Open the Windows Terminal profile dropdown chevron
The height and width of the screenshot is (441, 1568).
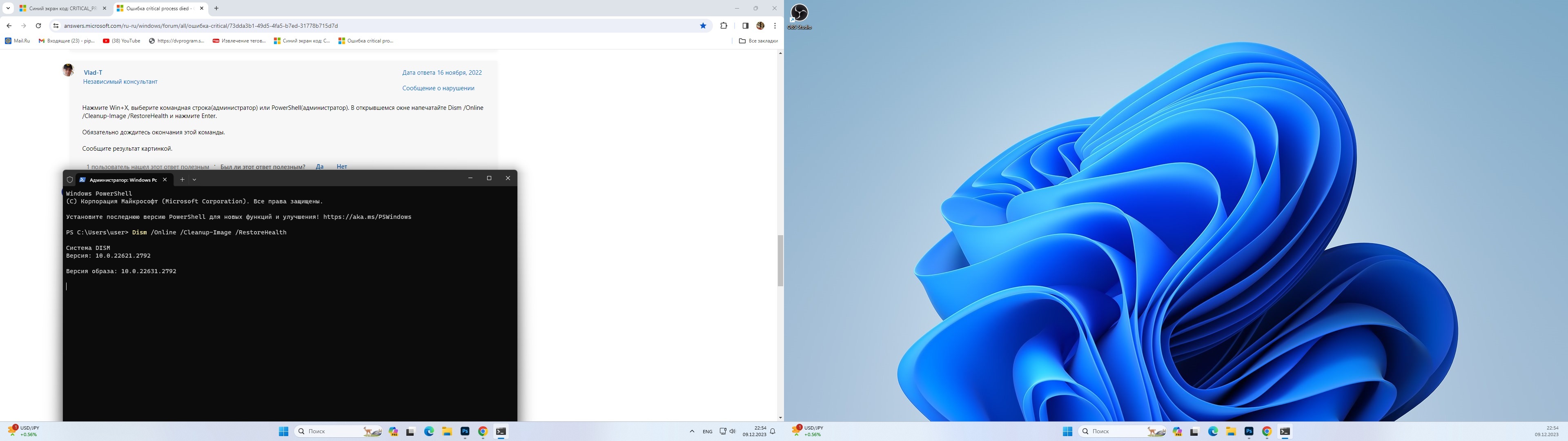pyautogui.click(x=194, y=180)
